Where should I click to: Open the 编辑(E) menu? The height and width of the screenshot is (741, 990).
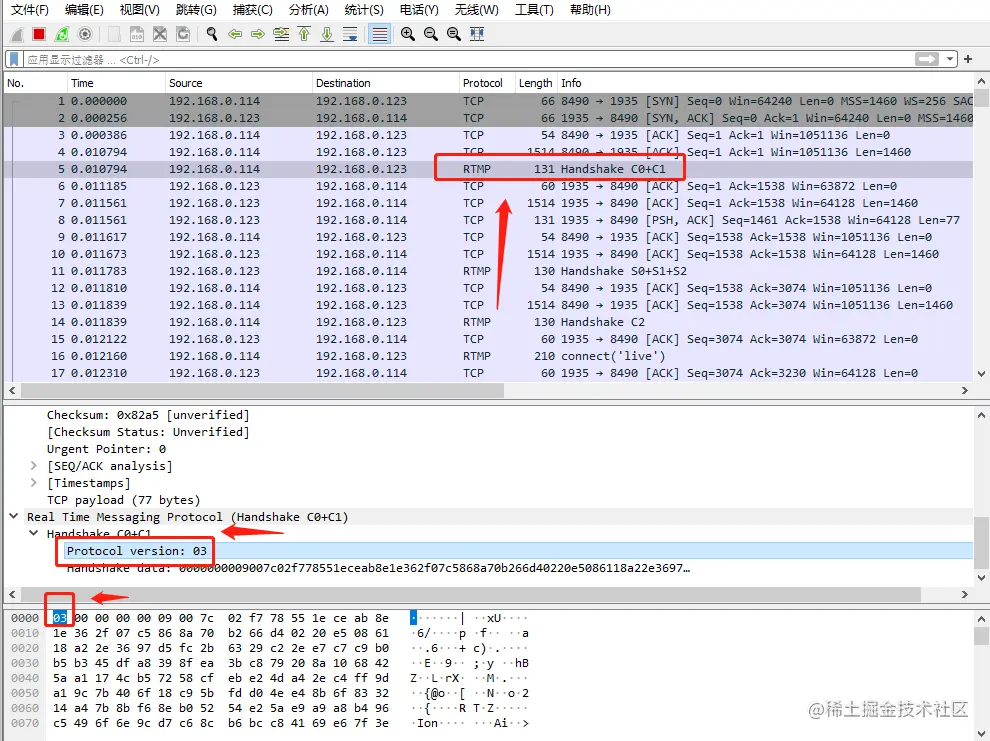pyautogui.click(x=84, y=9)
